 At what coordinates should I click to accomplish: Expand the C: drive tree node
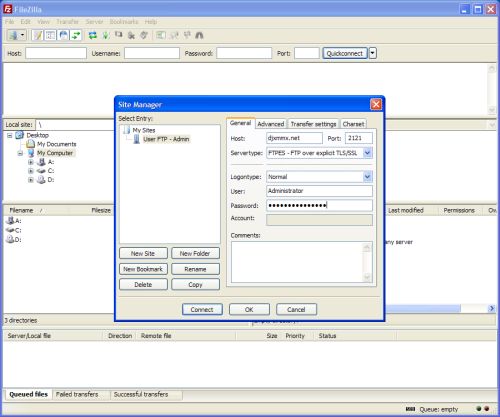pos(31,171)
